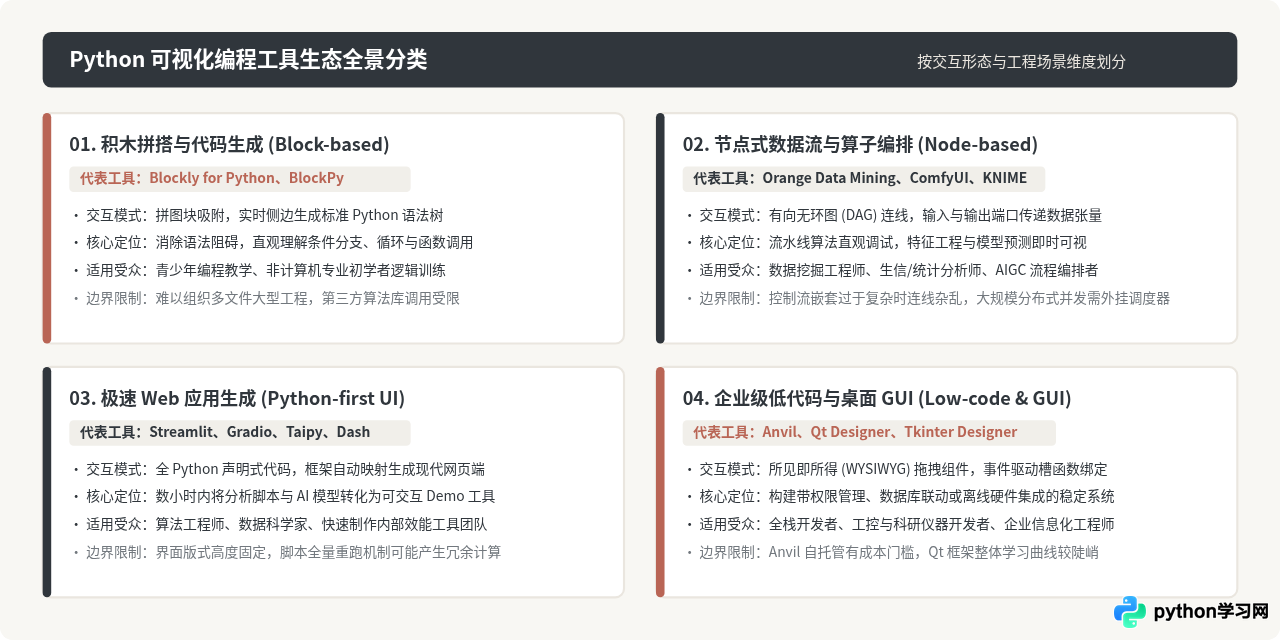Click line 界面版式高度固定，脚本全量重跑机制

(286, 552)
